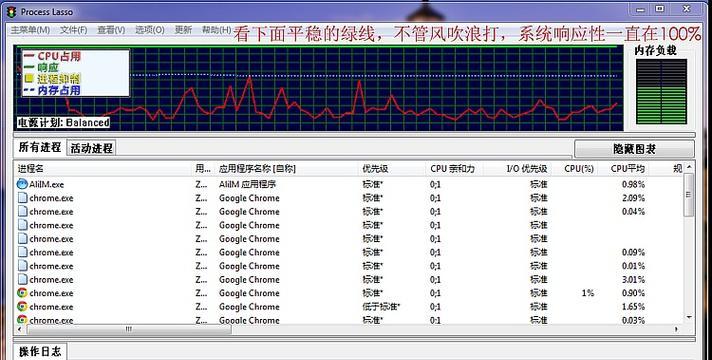
Task: Select the AliIM.exe process icon
Action: pos(22,184)
